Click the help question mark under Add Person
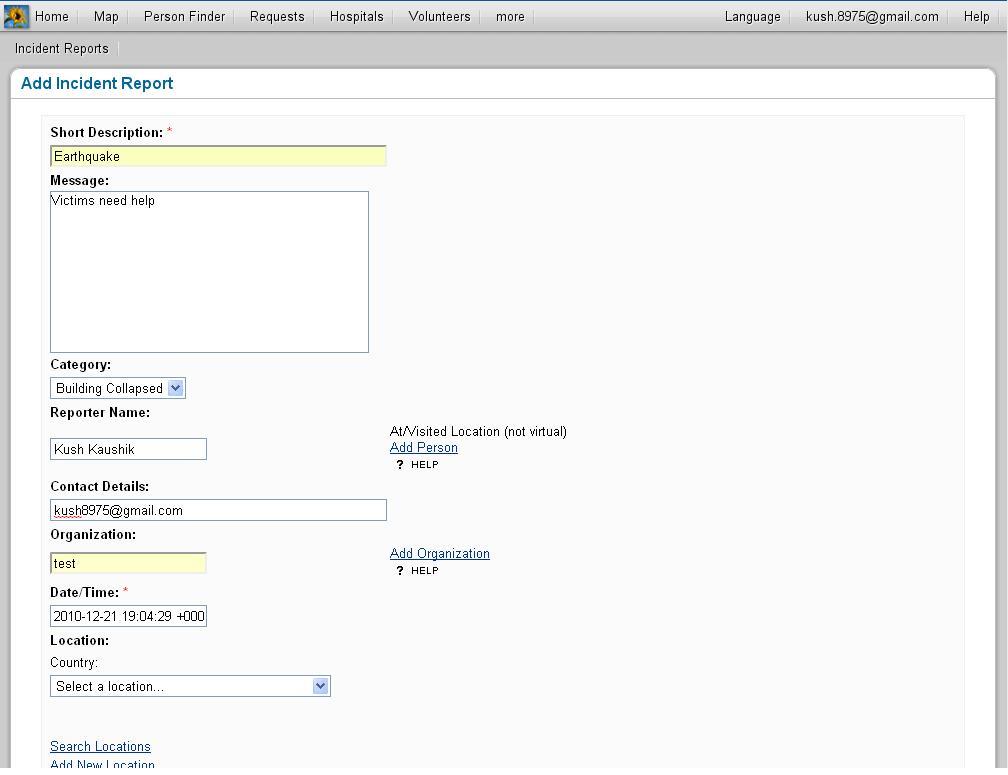Screen dimensions: 1008x775 point(400,465)
